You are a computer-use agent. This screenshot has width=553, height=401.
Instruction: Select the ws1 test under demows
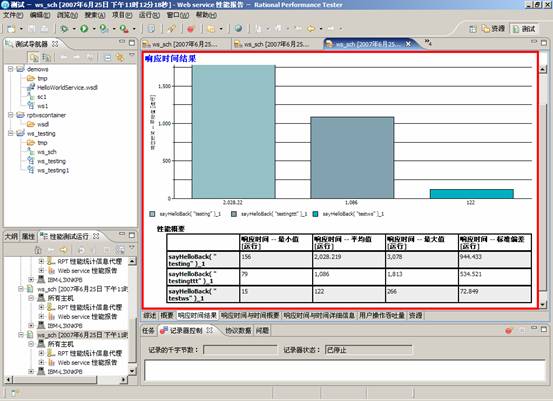[x=42, y=106]
